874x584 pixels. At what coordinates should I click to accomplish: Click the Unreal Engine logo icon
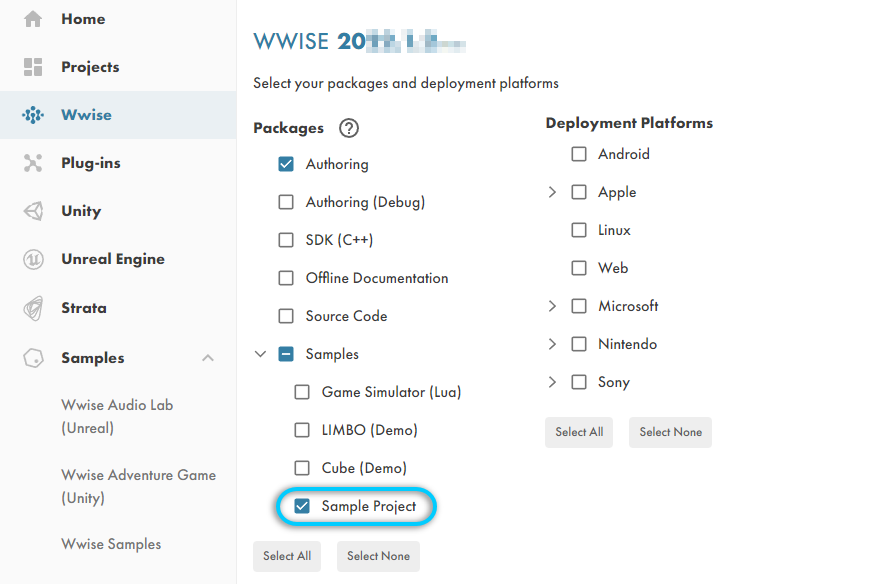[33, 259]
